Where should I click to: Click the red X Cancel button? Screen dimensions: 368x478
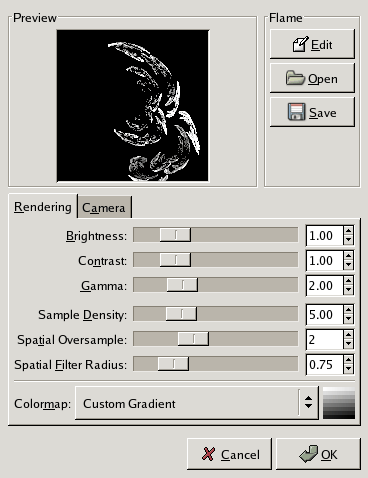tap(229, 454)
